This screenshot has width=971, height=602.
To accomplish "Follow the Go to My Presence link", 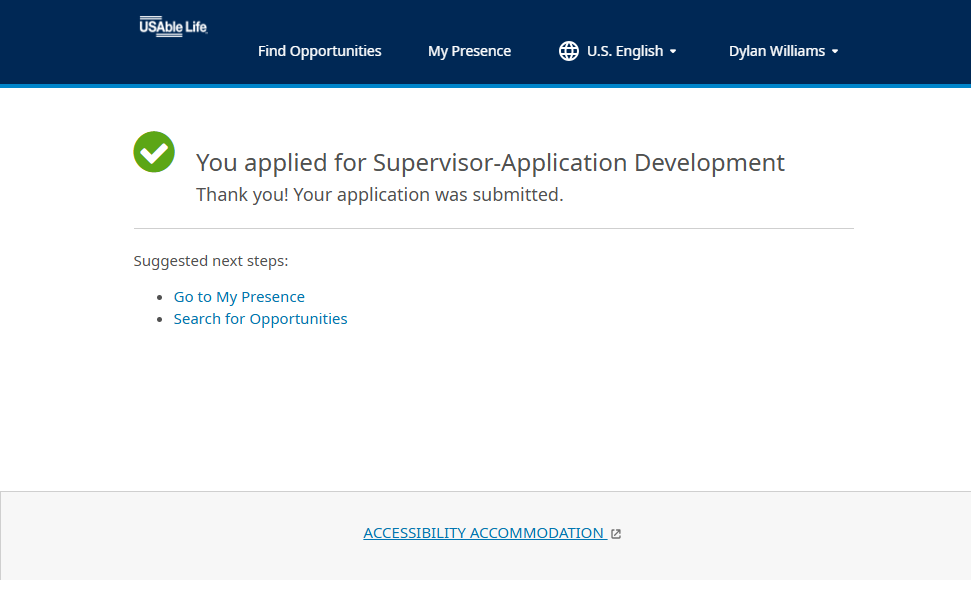I will point(239,297).
